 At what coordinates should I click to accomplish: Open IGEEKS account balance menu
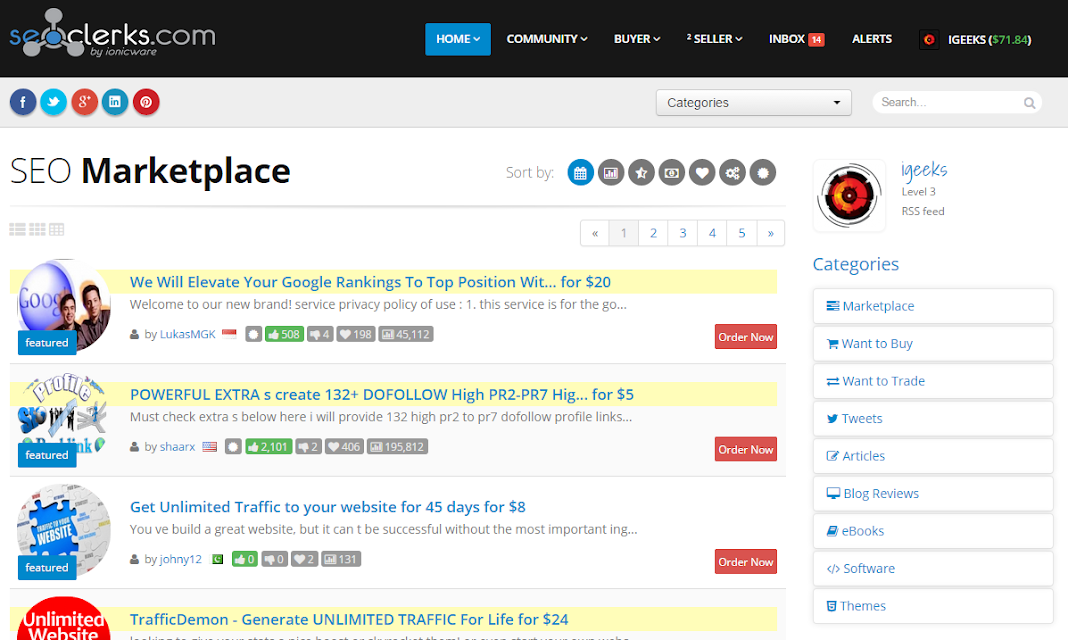(989, 39)
